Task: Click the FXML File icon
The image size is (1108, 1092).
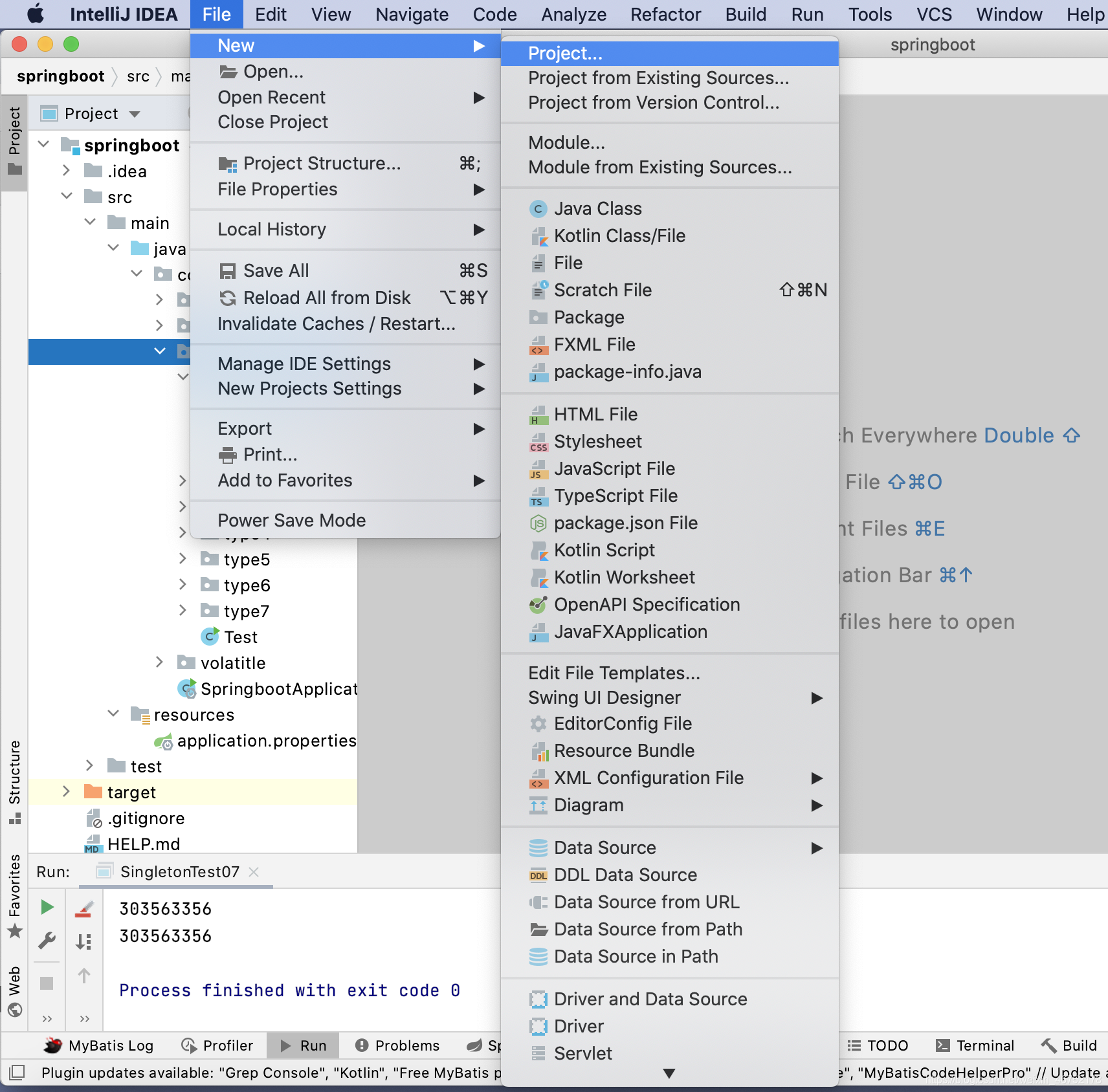Action: pos(538,345)
